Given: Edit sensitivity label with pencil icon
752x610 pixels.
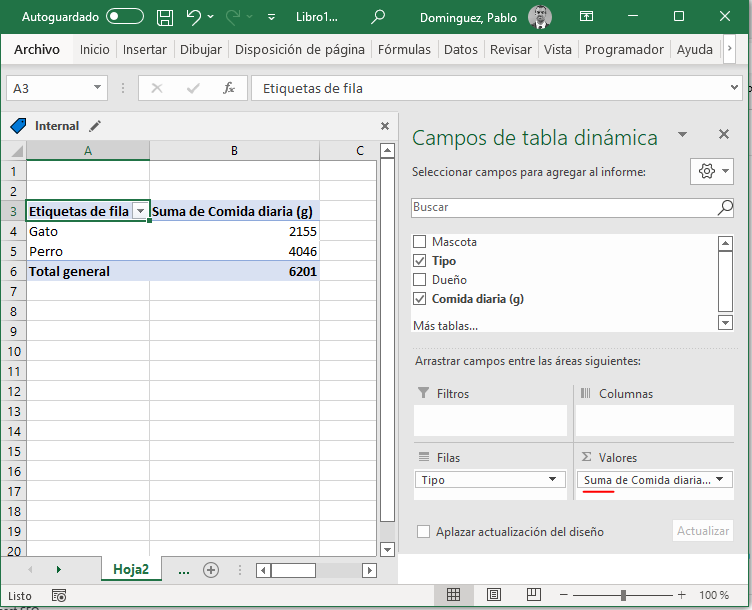Looking at the screenshot, I should pos(95,126).
